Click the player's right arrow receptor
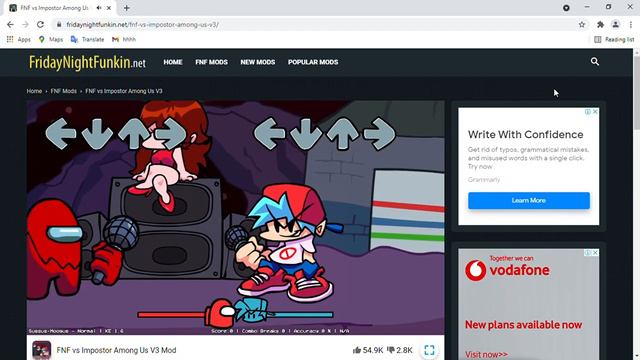The image size is (640, 360). pos(380,133)
